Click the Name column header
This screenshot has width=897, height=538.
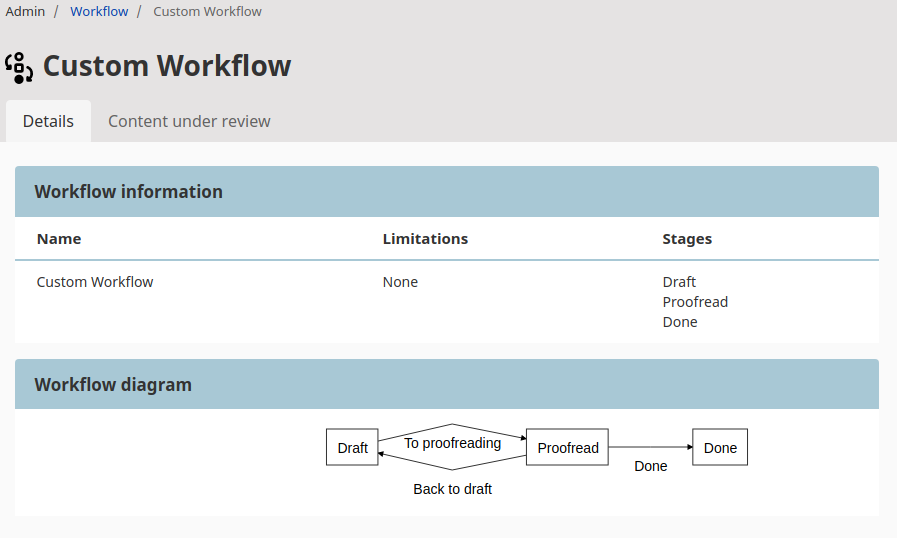[59, 239]
